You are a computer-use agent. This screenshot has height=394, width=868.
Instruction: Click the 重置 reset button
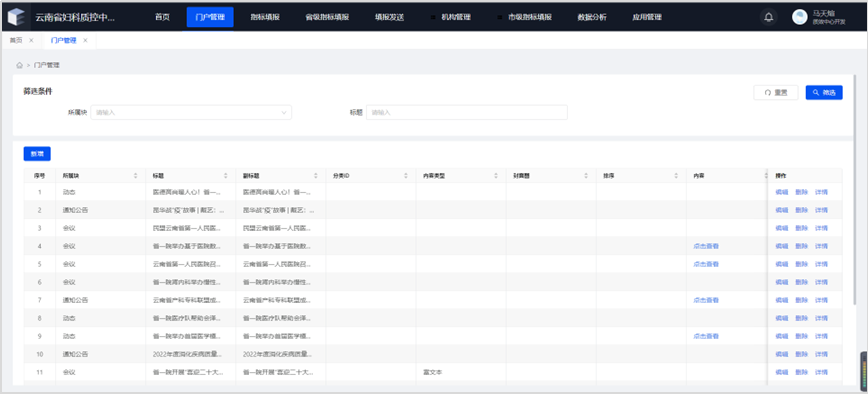pos(776,92)
